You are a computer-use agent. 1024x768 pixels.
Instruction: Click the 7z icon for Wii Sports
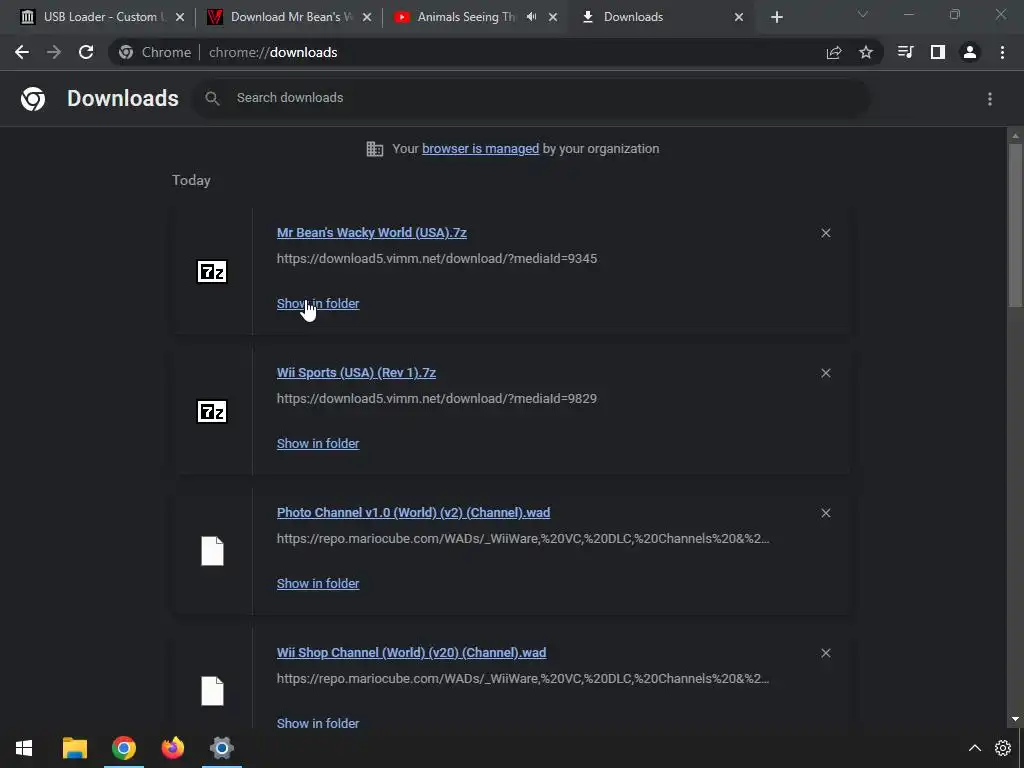tap(212, 411)
